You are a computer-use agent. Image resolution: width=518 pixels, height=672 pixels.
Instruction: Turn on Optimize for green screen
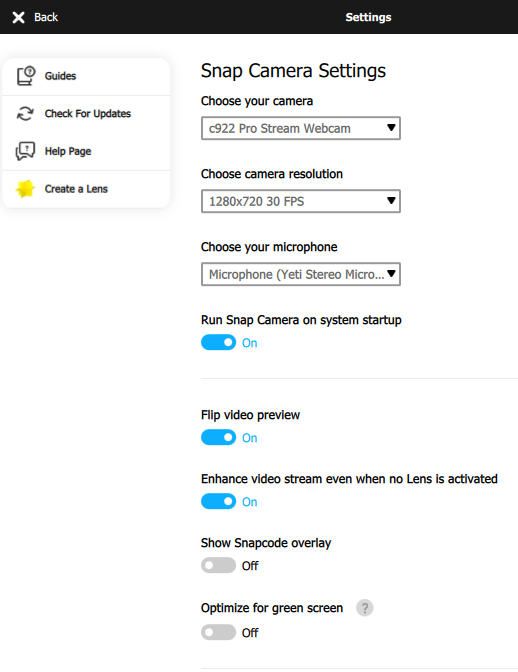pyautogui.click(x=219, y=632)
